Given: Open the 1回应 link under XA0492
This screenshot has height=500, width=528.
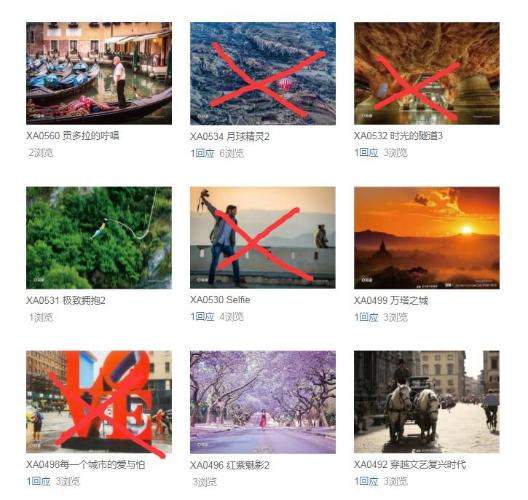Looking at the screenshot, I should [366, 481].
